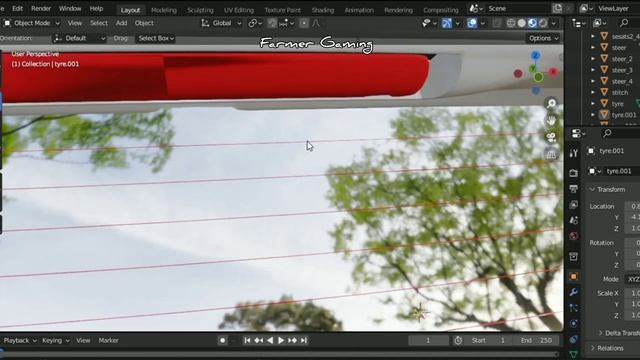Click the New Scene copy icon
This screenshot has width=640, height=360.
click(557, 8)
